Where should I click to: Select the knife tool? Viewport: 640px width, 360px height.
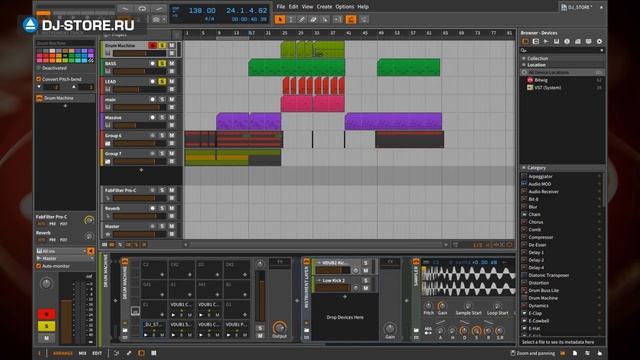pyautogui.click(x=324, y=19)
